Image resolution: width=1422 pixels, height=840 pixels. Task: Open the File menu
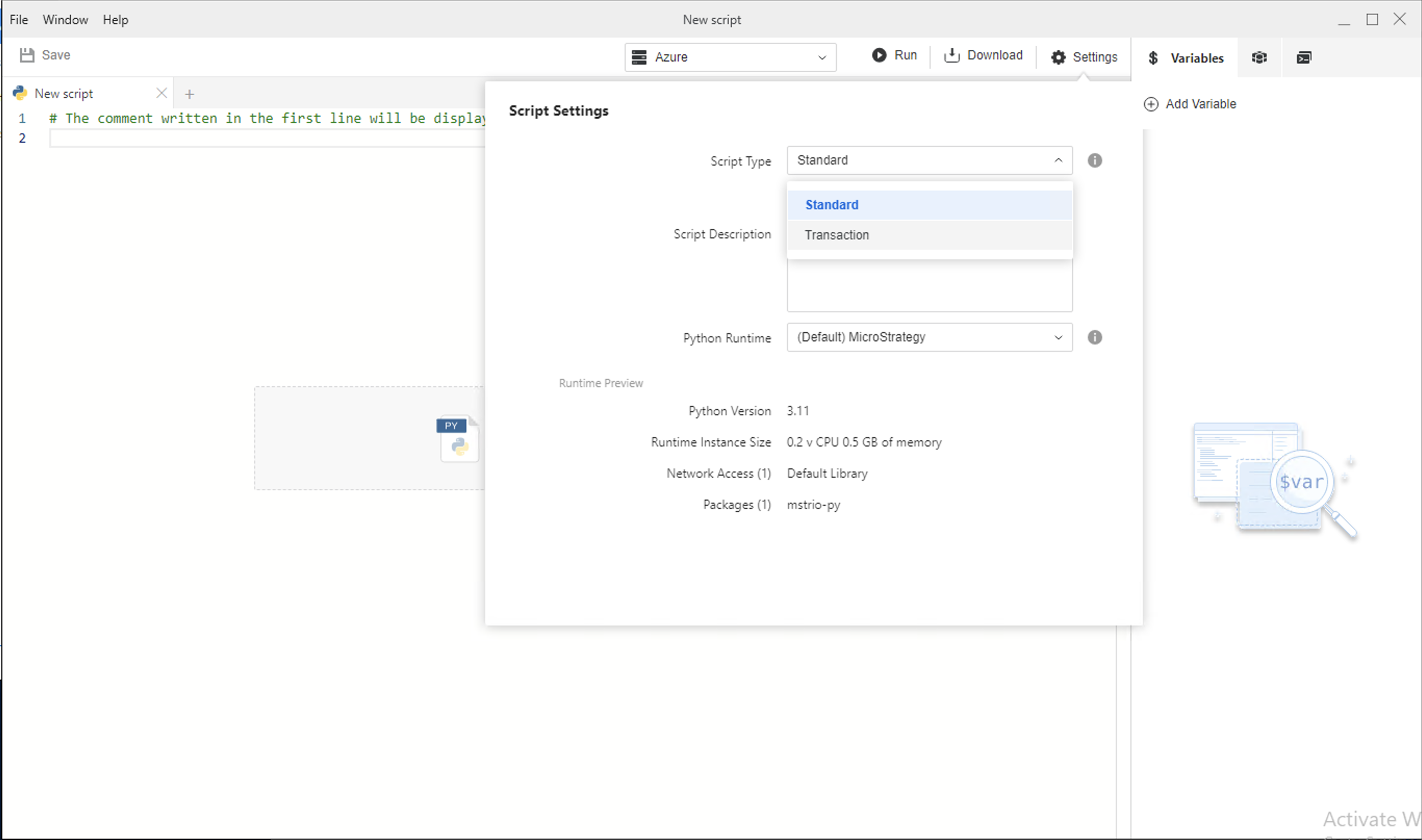(x=19, y=20)
